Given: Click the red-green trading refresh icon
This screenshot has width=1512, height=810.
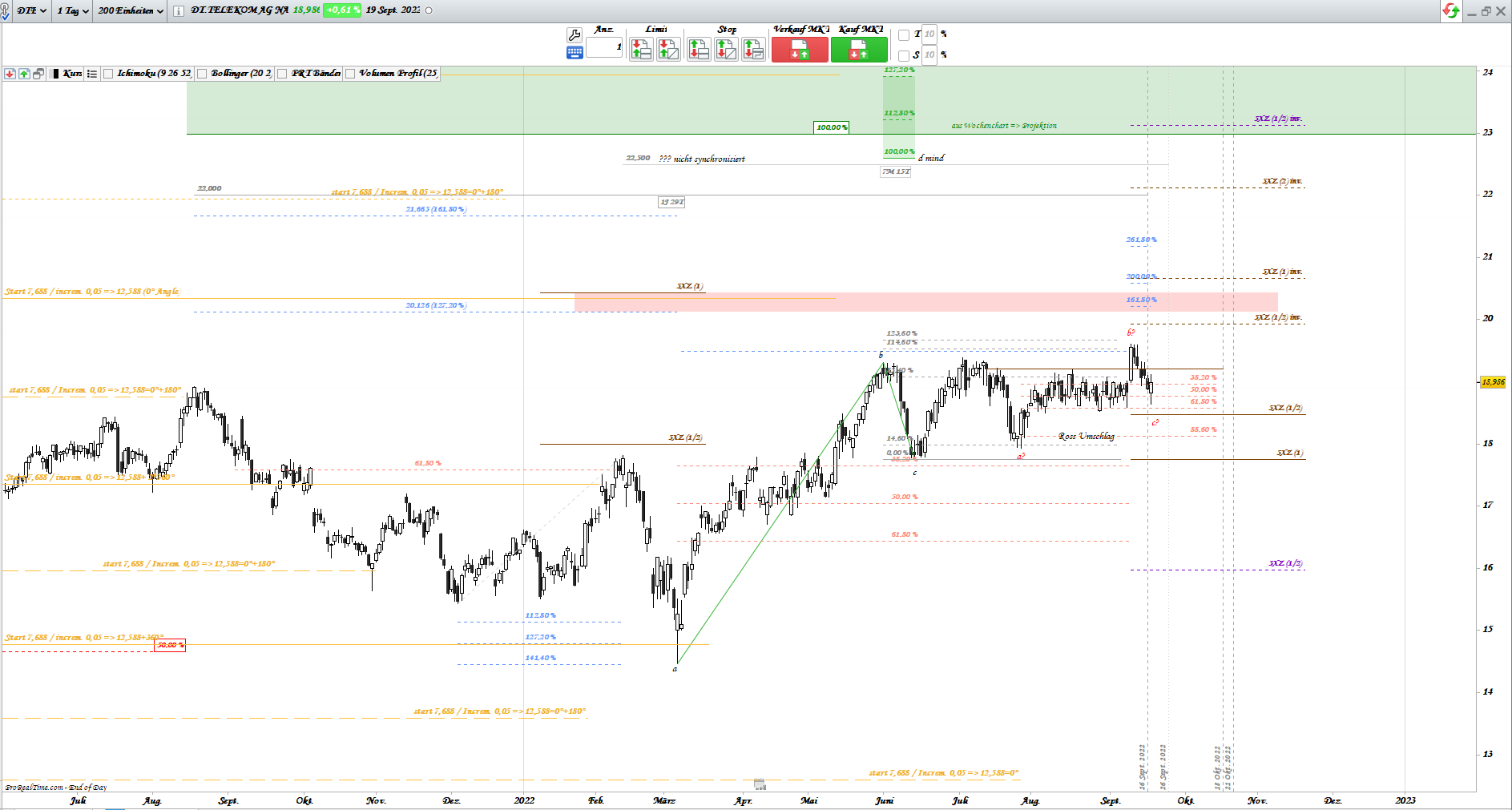Looking at the screenshot, I should click(x=1450, y=10).
